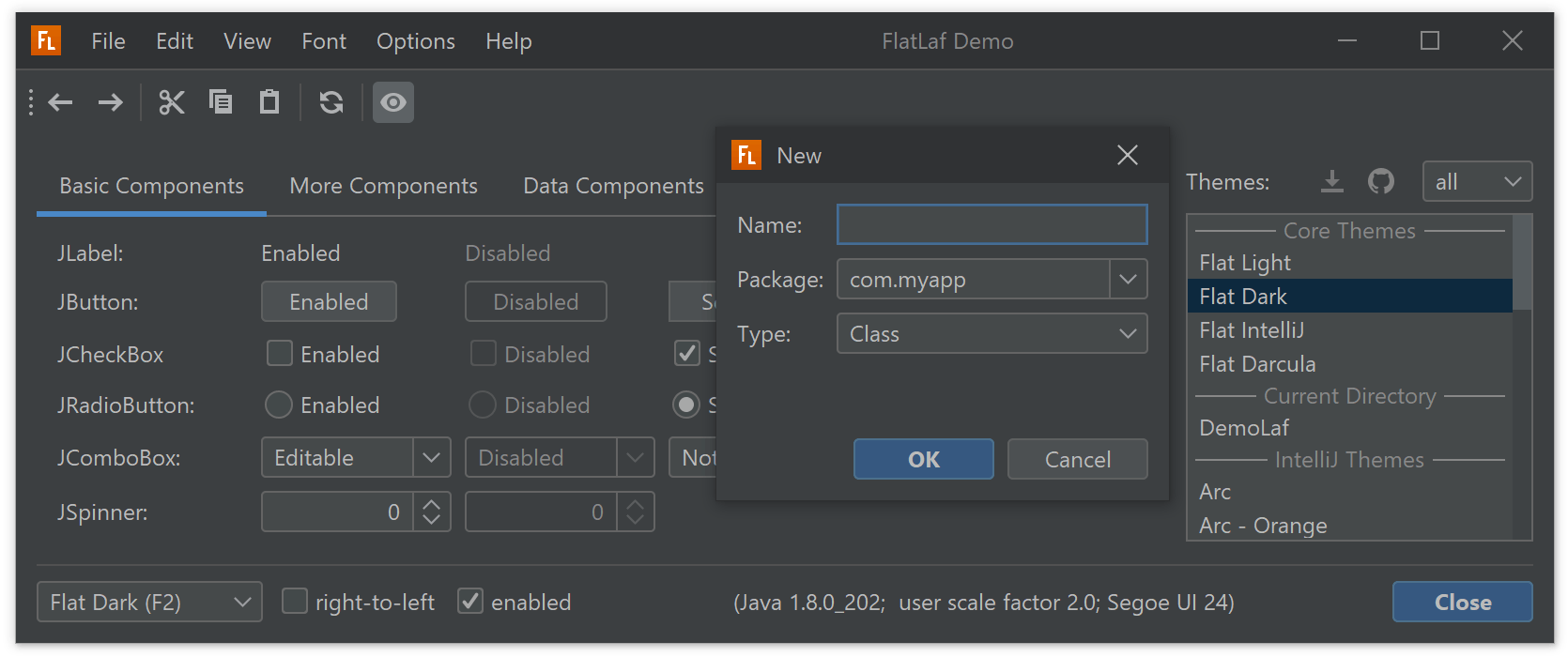Increment the enabled JSpinner value
The width and height of the screenshot is (1568, 657).
432,501
